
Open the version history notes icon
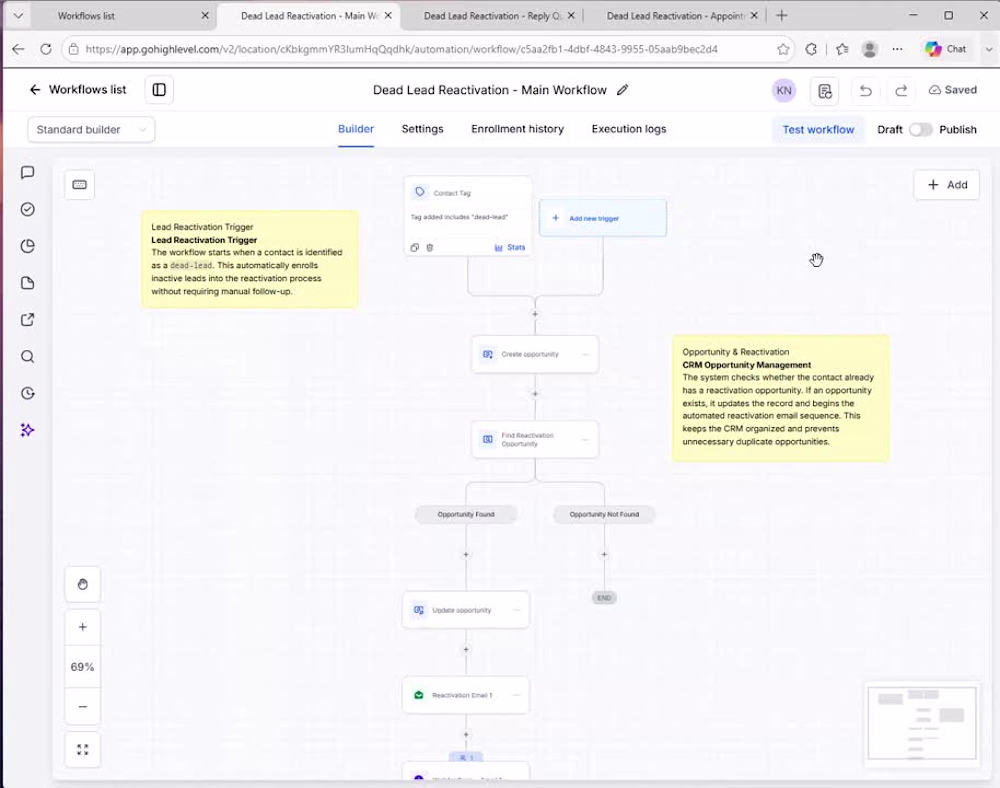tap(825, 91)
